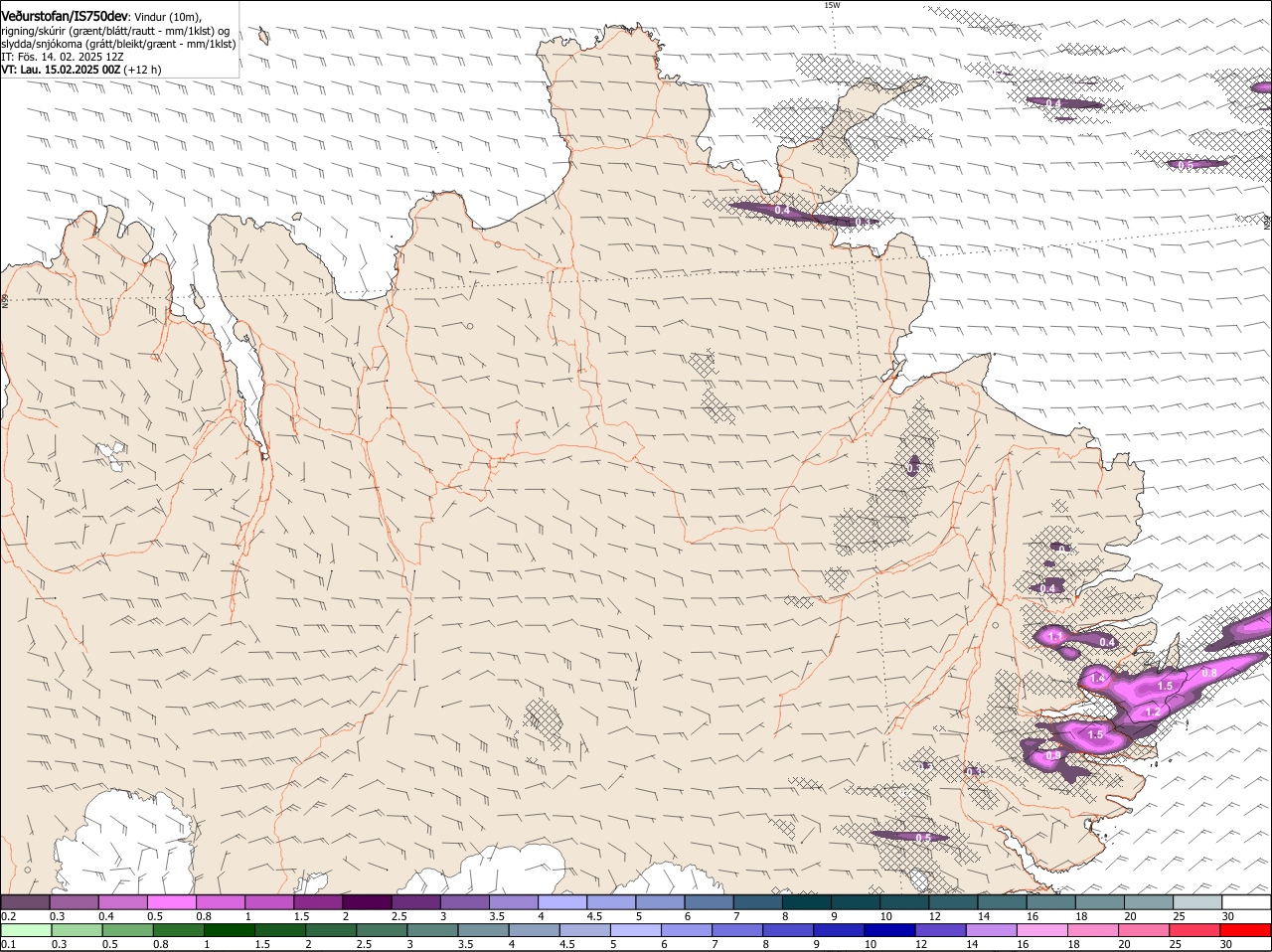Select the white snow swatch after 30
Screen dimensions: 1272x952
[x=1247, y=902]
